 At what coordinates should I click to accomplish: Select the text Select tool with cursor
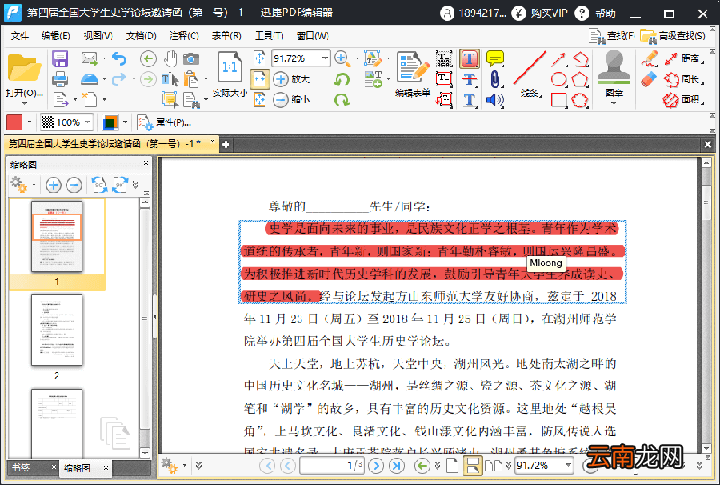pyautogui.click(x=170, y=79)
